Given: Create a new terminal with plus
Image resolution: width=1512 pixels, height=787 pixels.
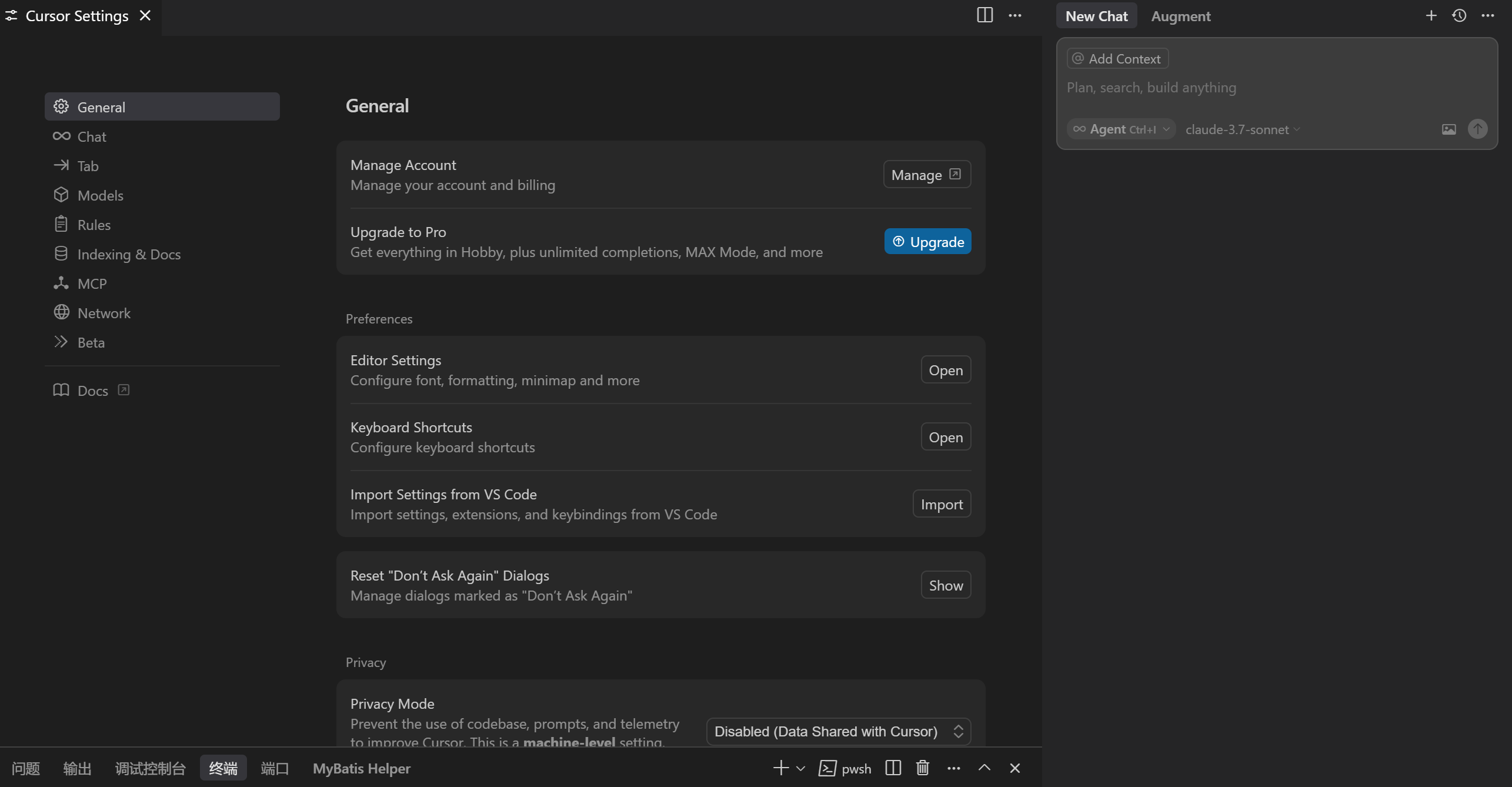Looking at the screenshot, I should 780,768.
